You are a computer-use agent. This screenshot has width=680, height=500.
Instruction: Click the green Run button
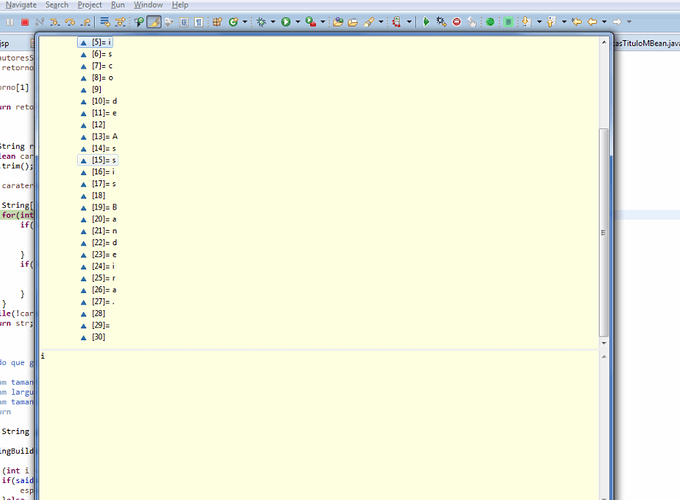286,22
